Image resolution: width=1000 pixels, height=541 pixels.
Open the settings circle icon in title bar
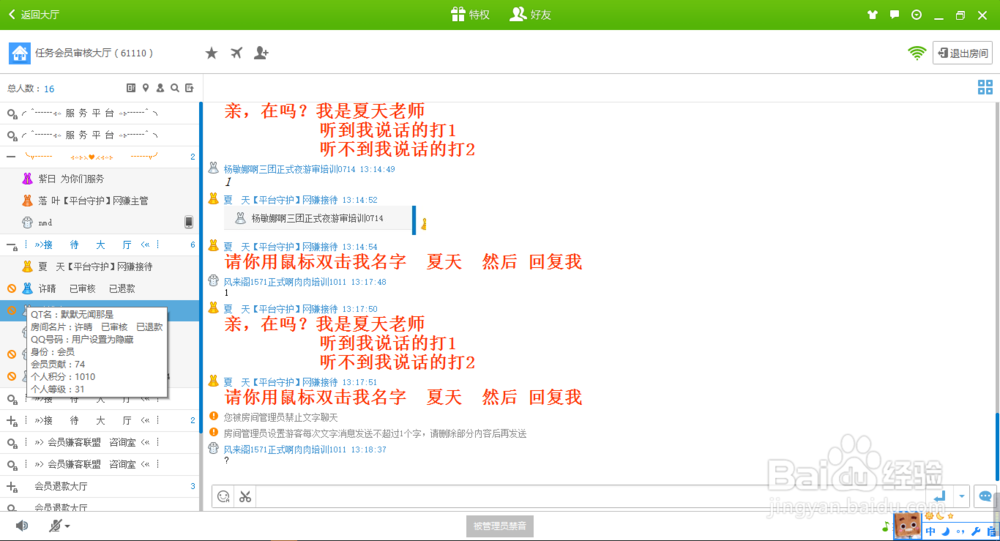pos(916,15)
